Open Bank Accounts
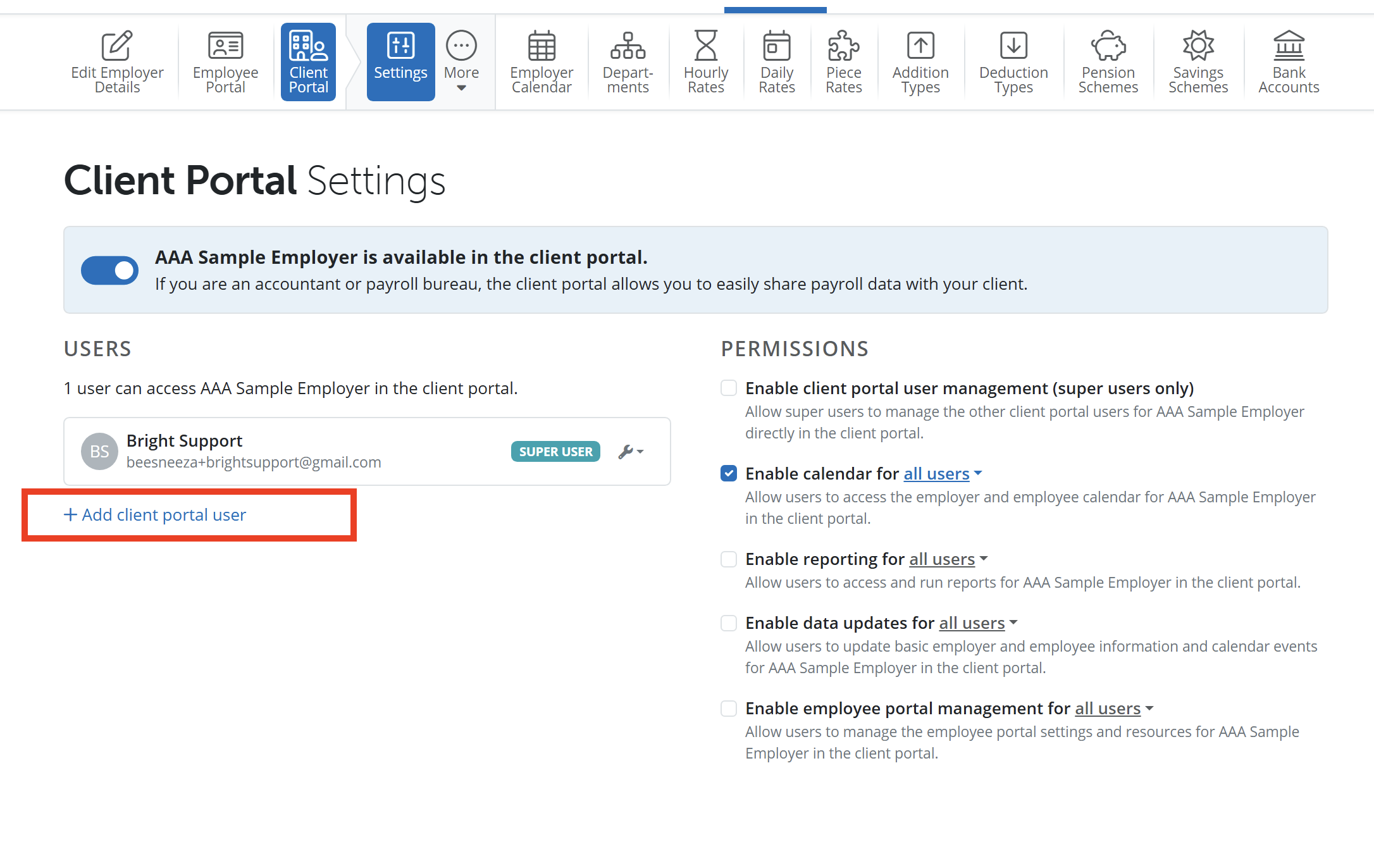 [x=1289, y=62]
